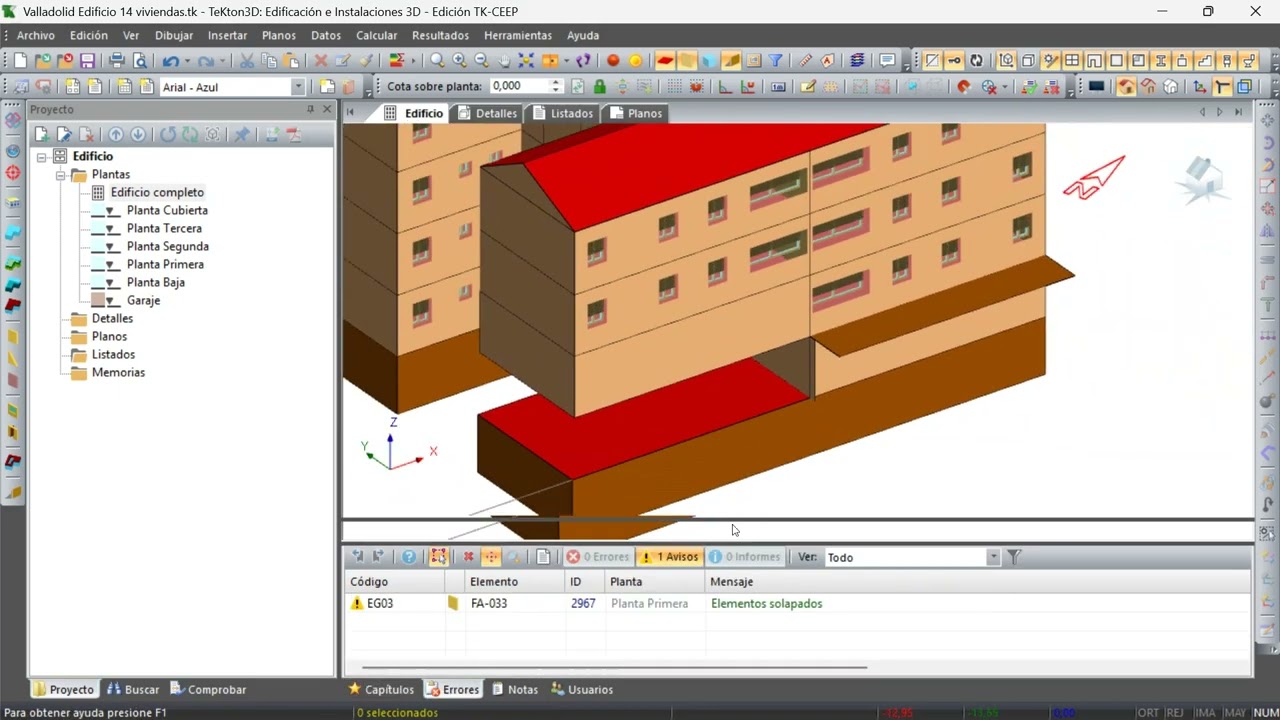
Task: Open the Comprobar panel tab
Action: [208, 689]
